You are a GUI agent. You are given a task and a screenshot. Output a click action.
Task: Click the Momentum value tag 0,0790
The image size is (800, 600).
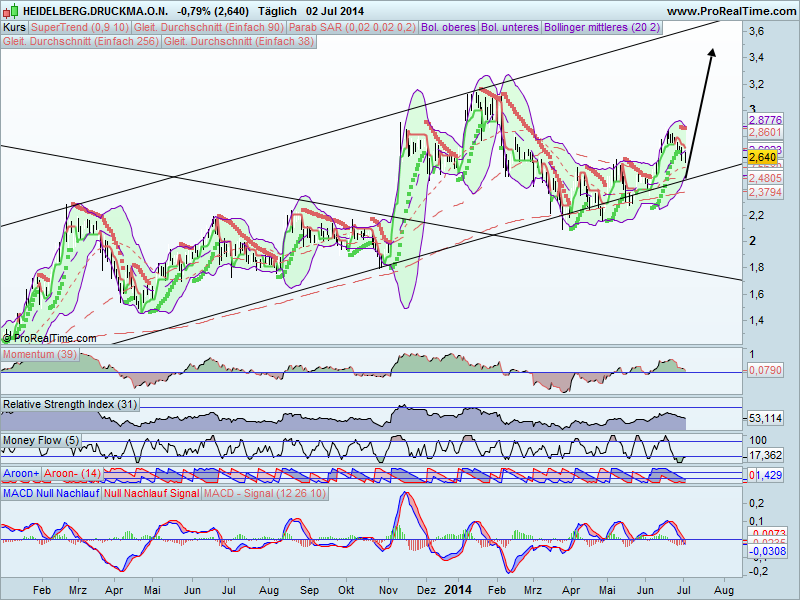(x=765, y=370)
